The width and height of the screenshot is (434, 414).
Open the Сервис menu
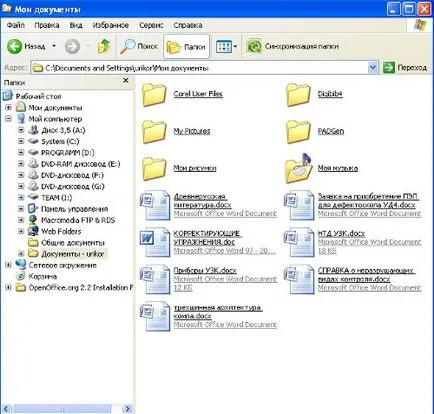point(151,25)
